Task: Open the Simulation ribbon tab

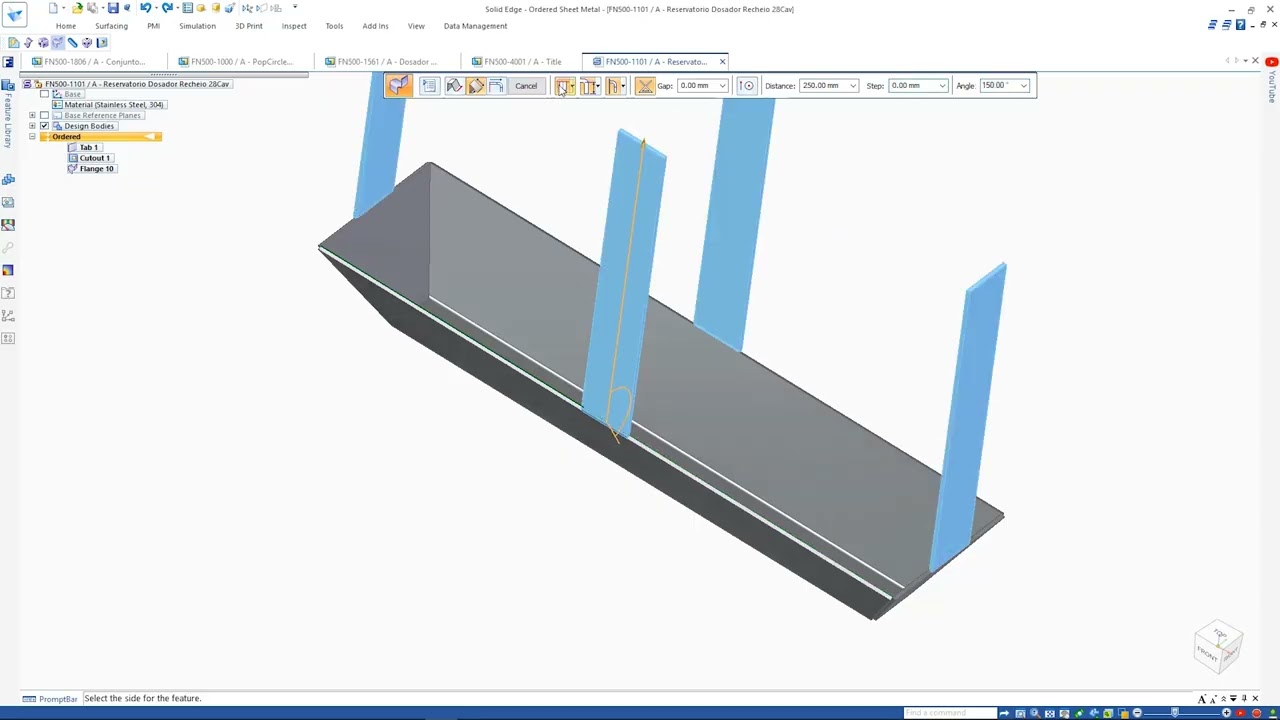Action: tap(197, 26)
